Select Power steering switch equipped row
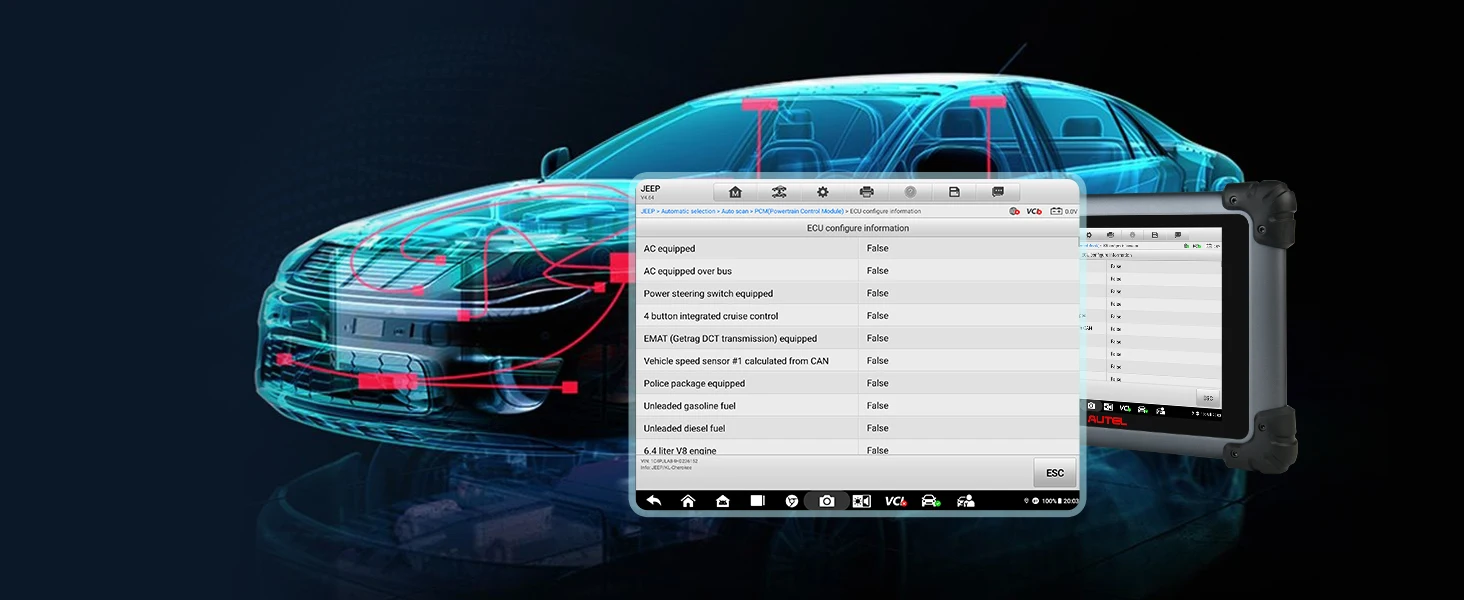Viewport: 1464px width, 600px height. pyautogui.click(x=858, y=293)
